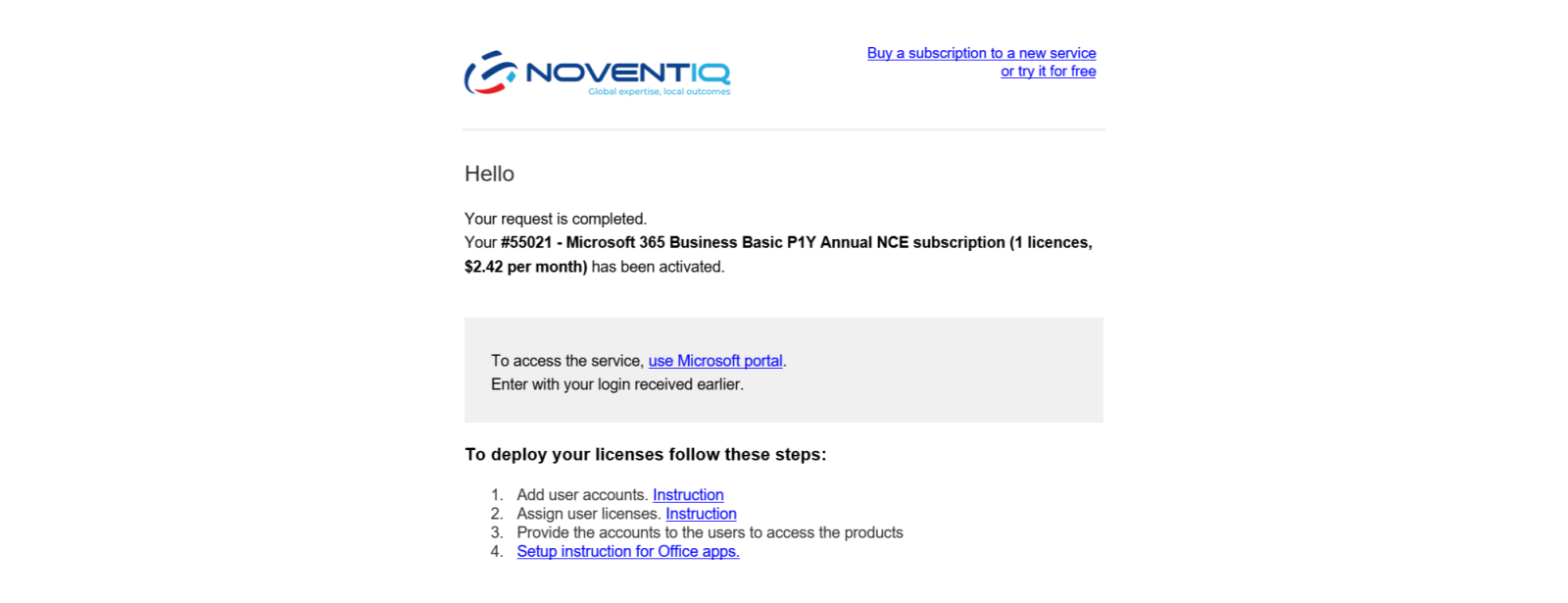Open Instruction link for adding user accounts
Viewport: 1568px width, 603px height.
[688, 495]
